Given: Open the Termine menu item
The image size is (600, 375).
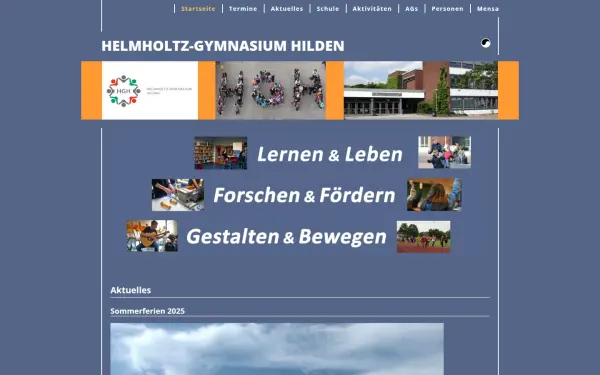Looking at the screenshot, I should point(243,8).
